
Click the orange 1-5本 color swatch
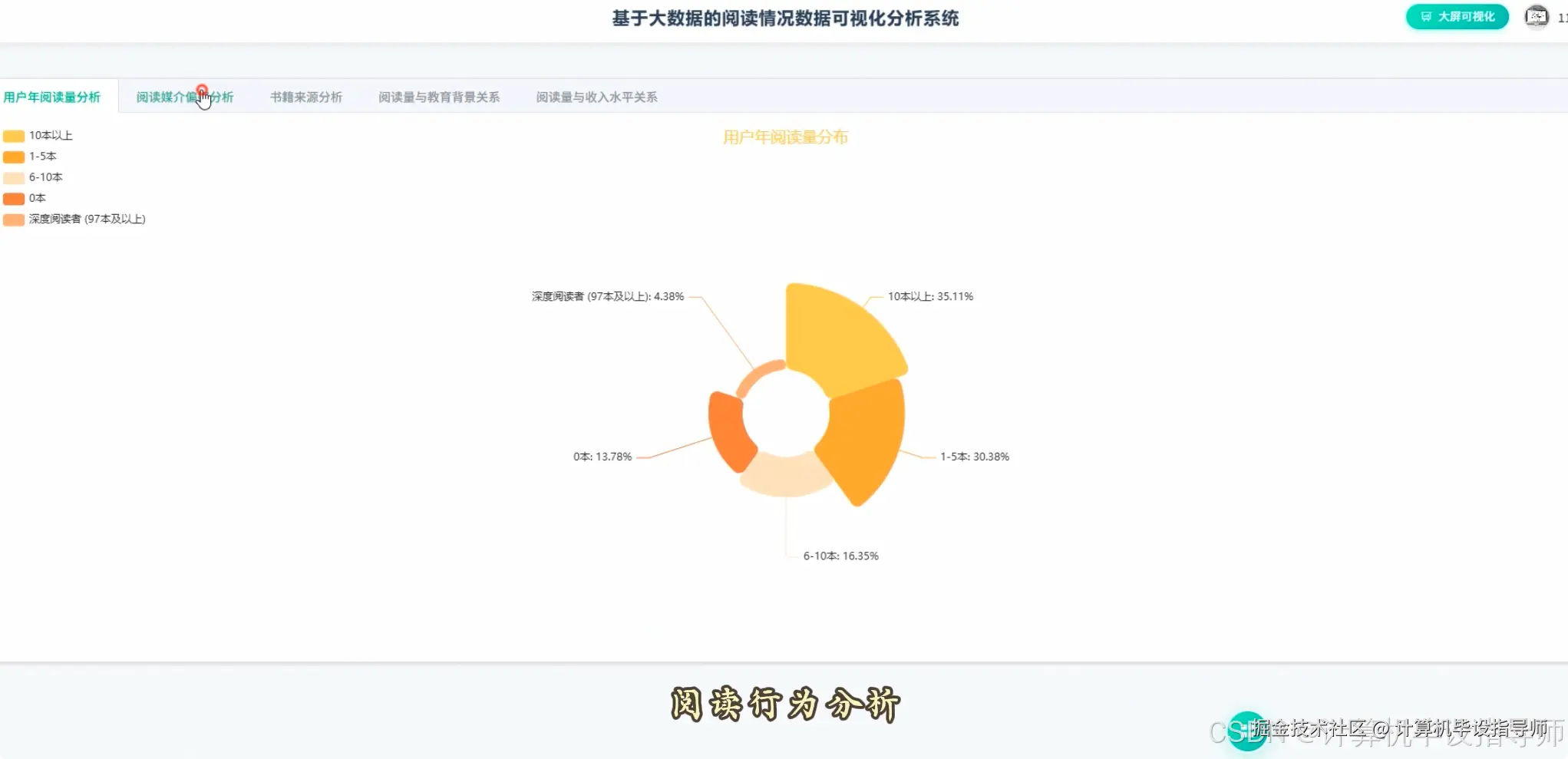(x=12, y=156)
